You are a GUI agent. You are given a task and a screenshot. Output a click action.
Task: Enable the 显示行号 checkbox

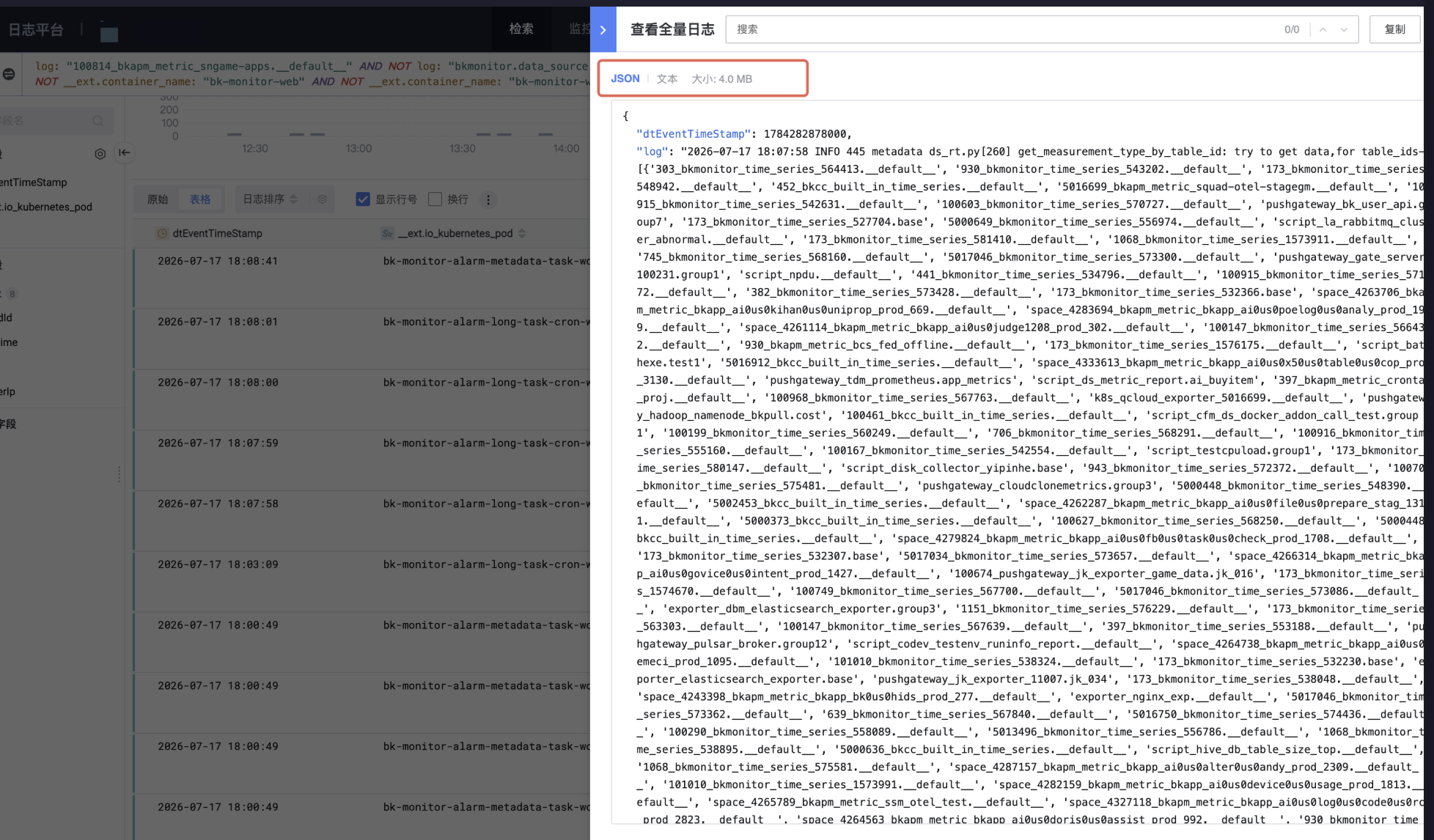pos(362,199)
